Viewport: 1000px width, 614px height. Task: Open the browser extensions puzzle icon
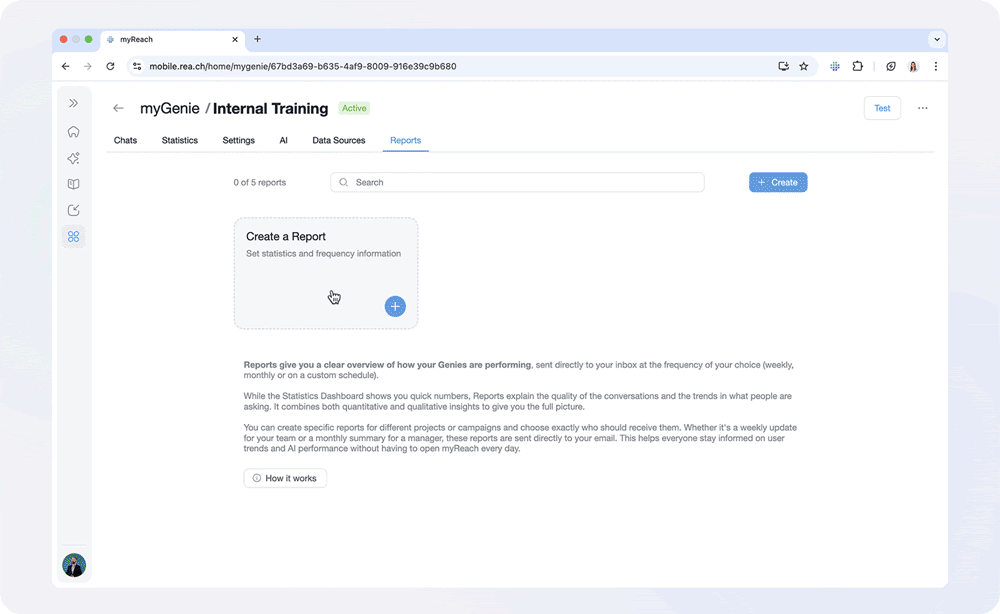coord(858,66)
